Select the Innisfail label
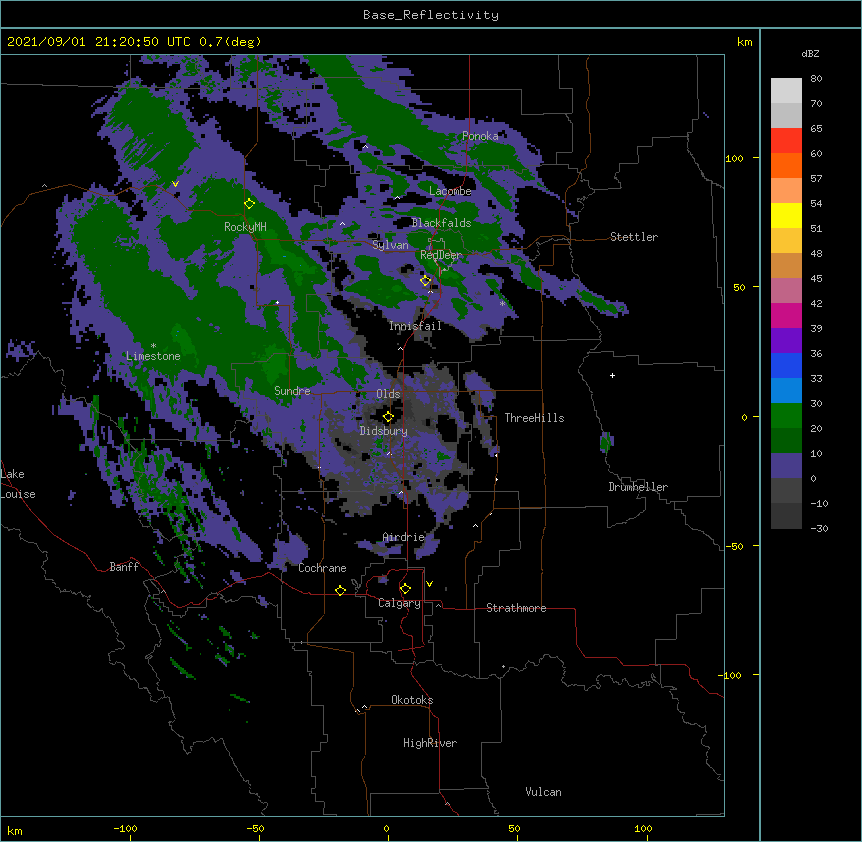The height and width of the screenshot is (842, 862). [415, 326]
